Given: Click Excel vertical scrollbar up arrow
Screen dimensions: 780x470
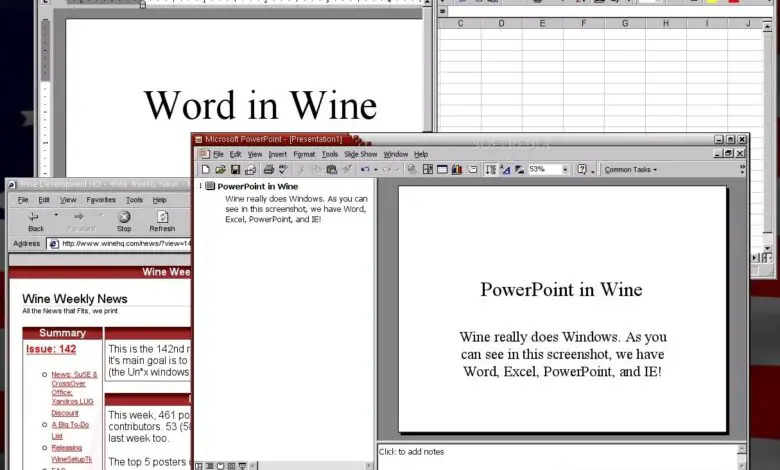Looking at the screenshot, I should coord(768,24).
